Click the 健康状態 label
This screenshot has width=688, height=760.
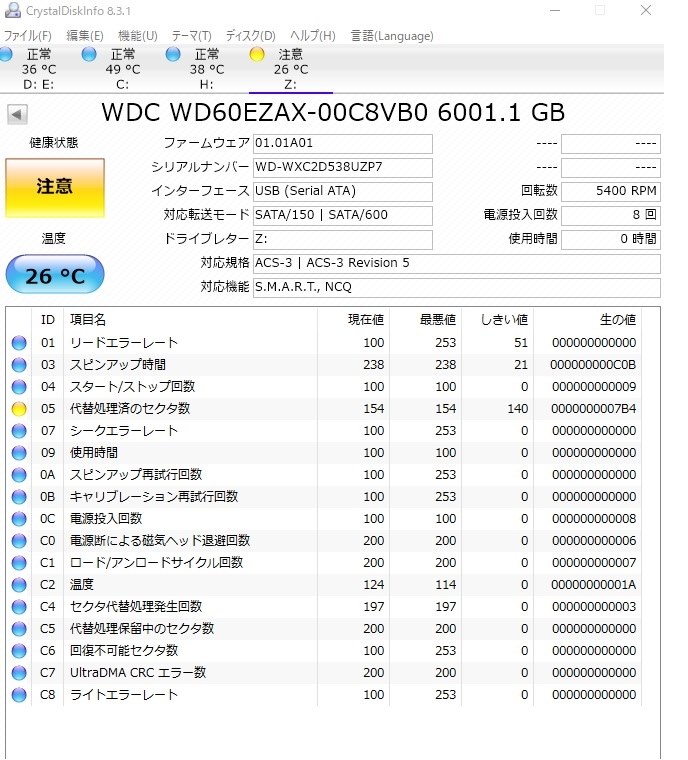(x=53, y=143)
